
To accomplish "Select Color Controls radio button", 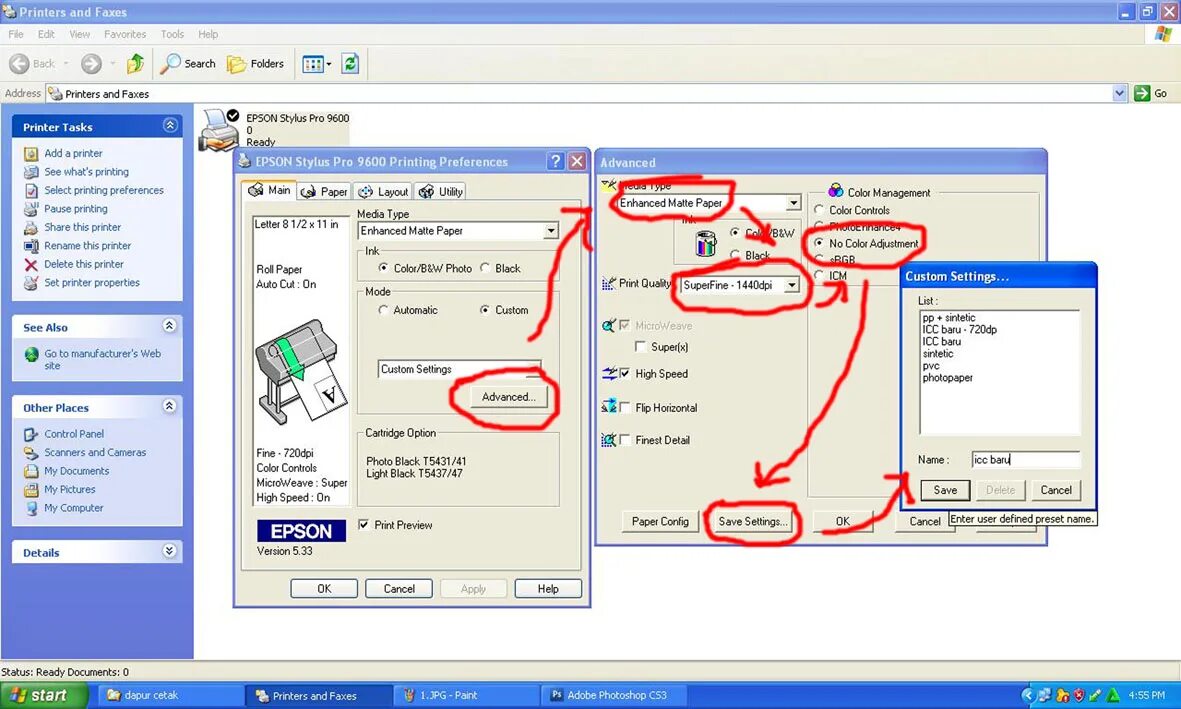I will click(x=819, y=210).
